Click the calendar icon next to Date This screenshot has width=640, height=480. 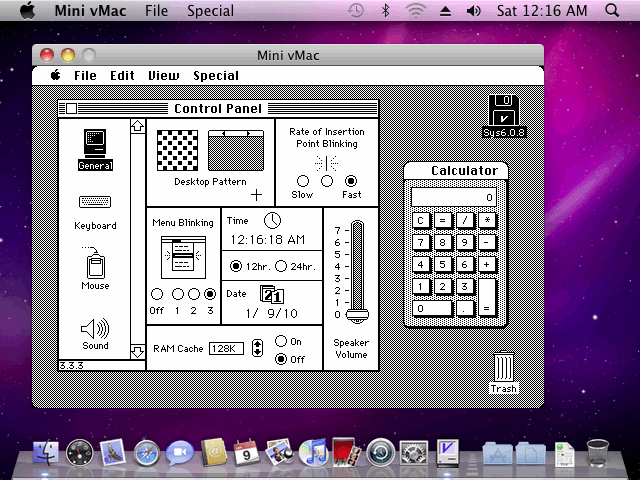click(x=271, y=294)
